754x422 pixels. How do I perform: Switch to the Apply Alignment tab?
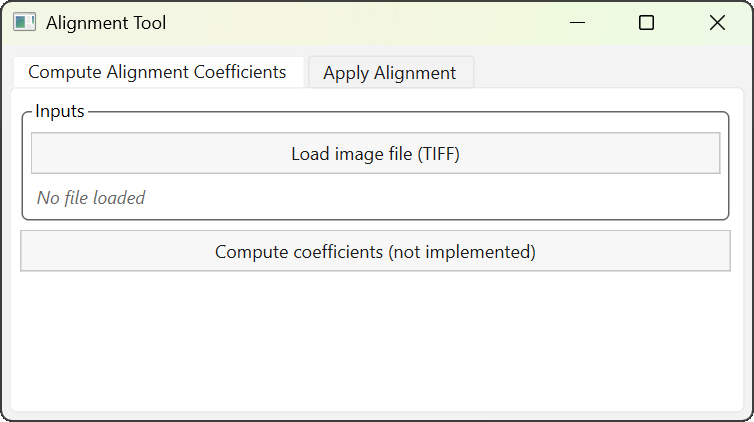[x=389, y=73]
